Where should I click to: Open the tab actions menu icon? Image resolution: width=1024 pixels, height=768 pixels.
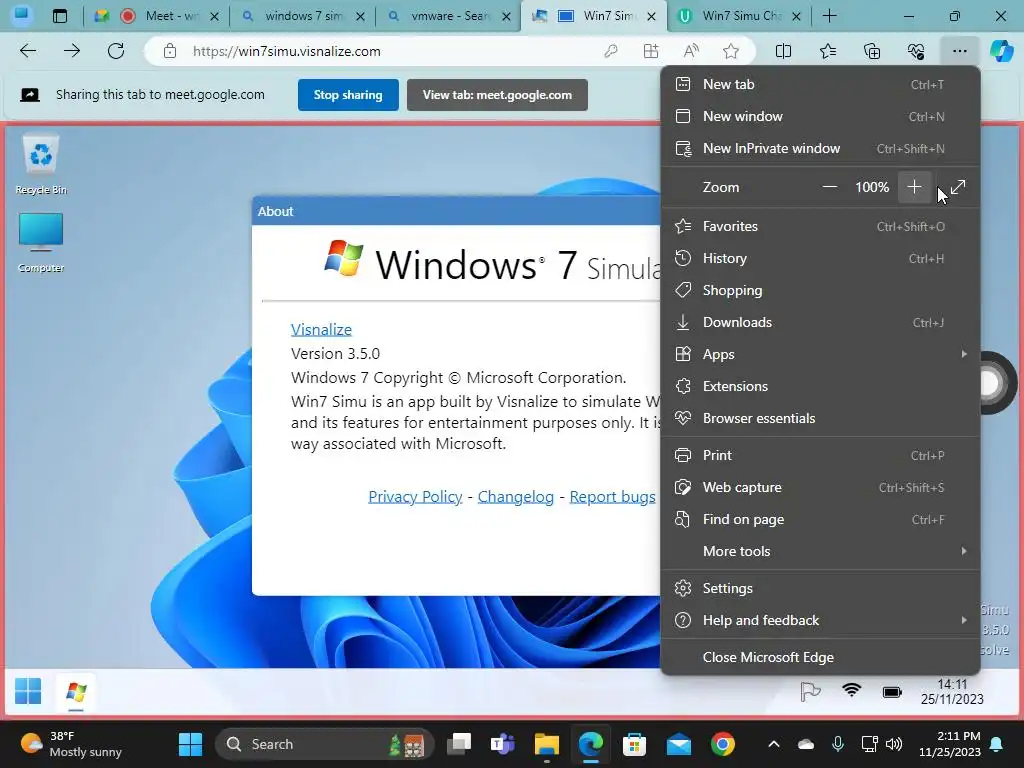coord(59,16)
